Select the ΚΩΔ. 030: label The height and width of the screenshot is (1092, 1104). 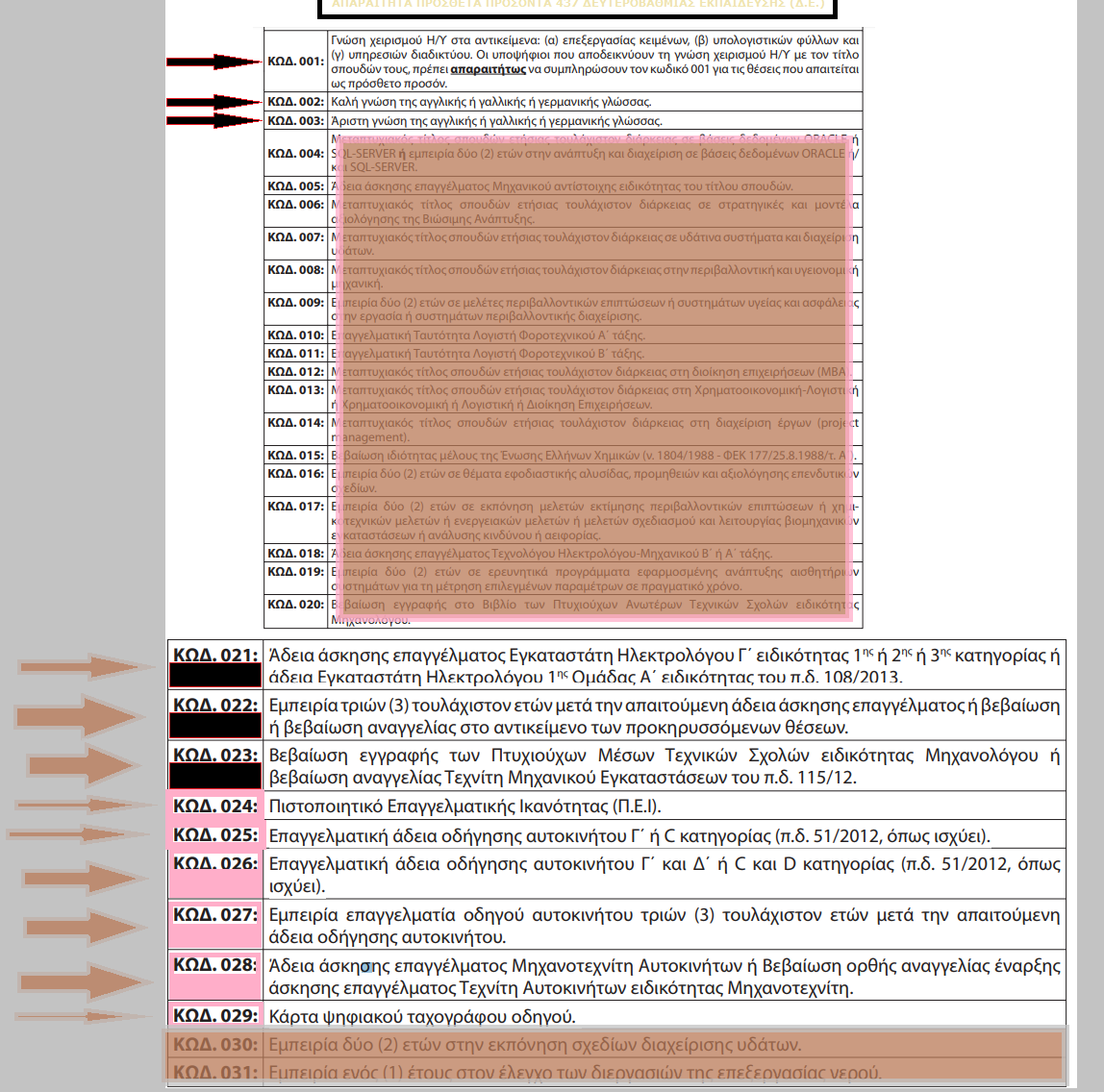[216, 1045]
